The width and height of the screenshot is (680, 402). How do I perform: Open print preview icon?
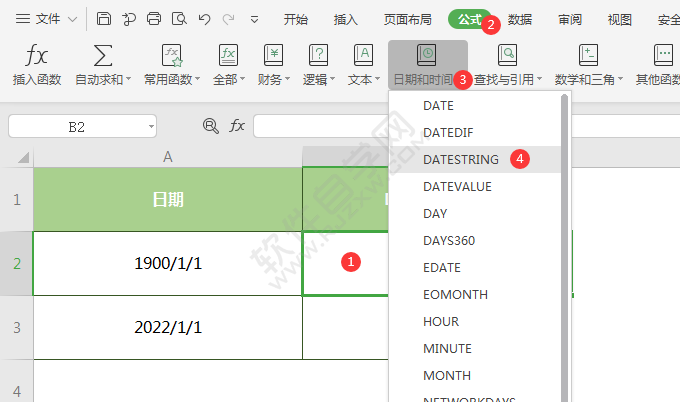[179, 19]
